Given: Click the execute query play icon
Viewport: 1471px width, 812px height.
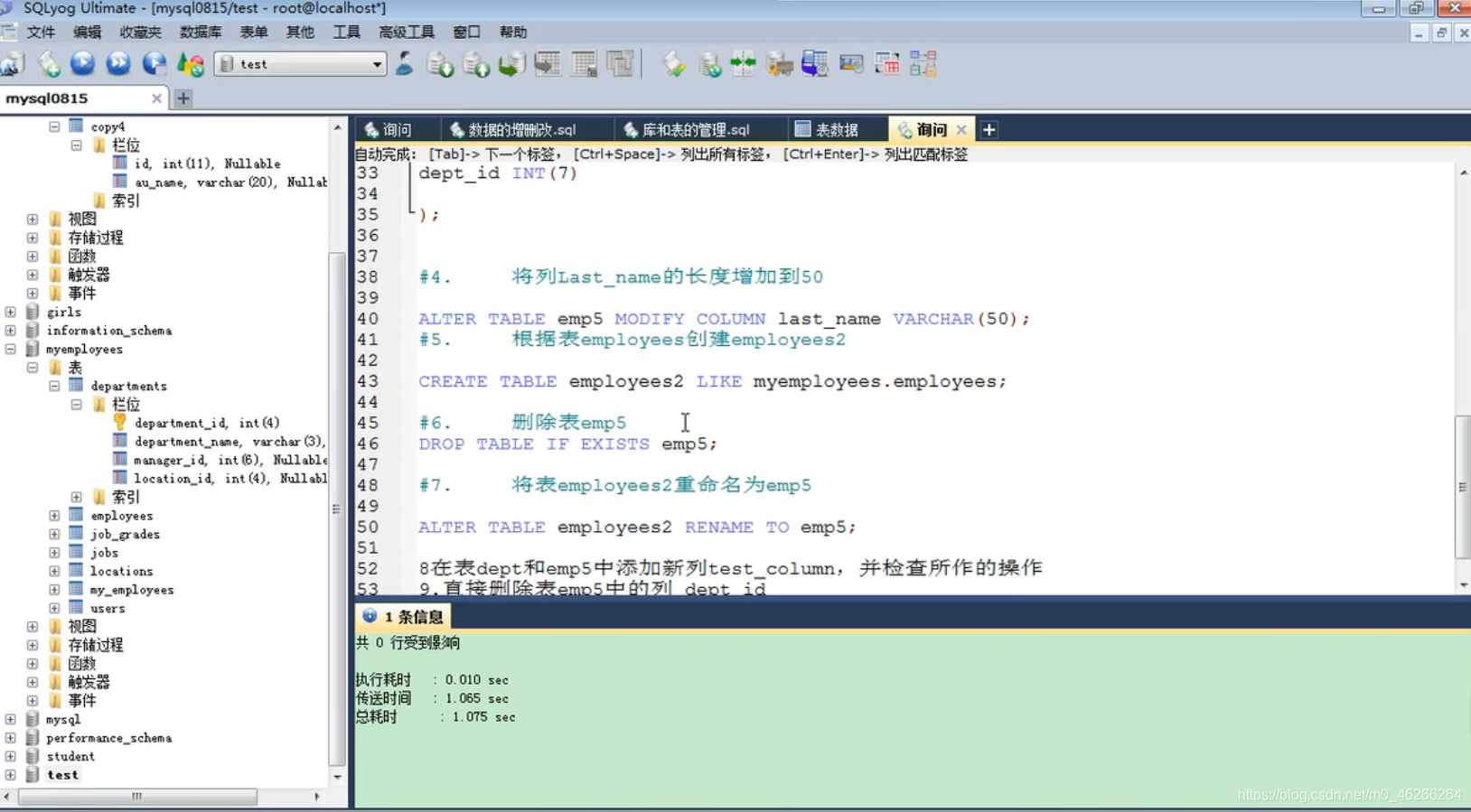Looking at the screenshot, I should [82, 64].
